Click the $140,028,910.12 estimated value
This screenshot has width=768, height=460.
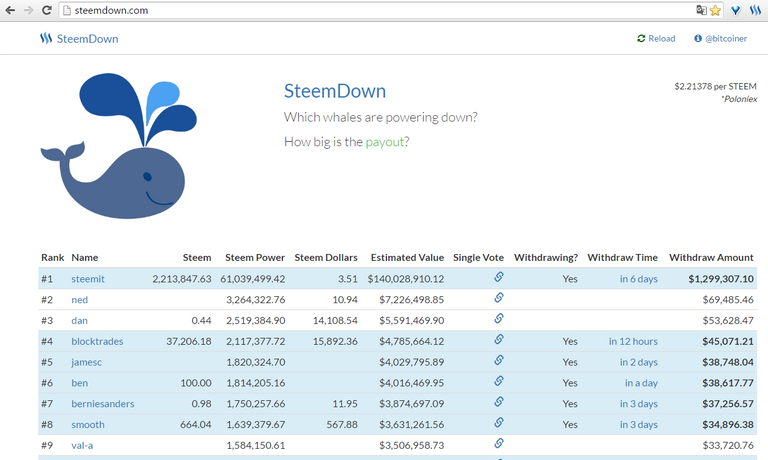pyautogui.click(x=406, y=279)
